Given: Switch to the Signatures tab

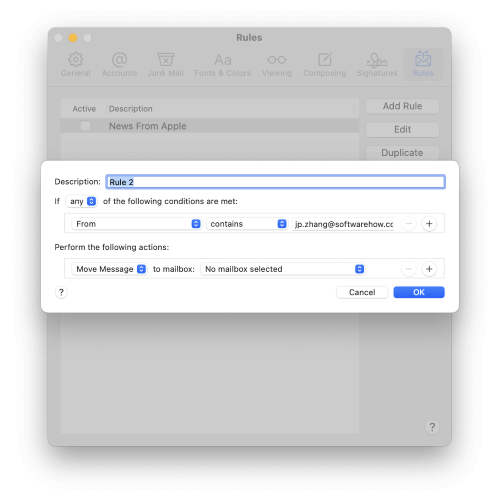Looking at the screenshot, I should [x=377, y=65].
